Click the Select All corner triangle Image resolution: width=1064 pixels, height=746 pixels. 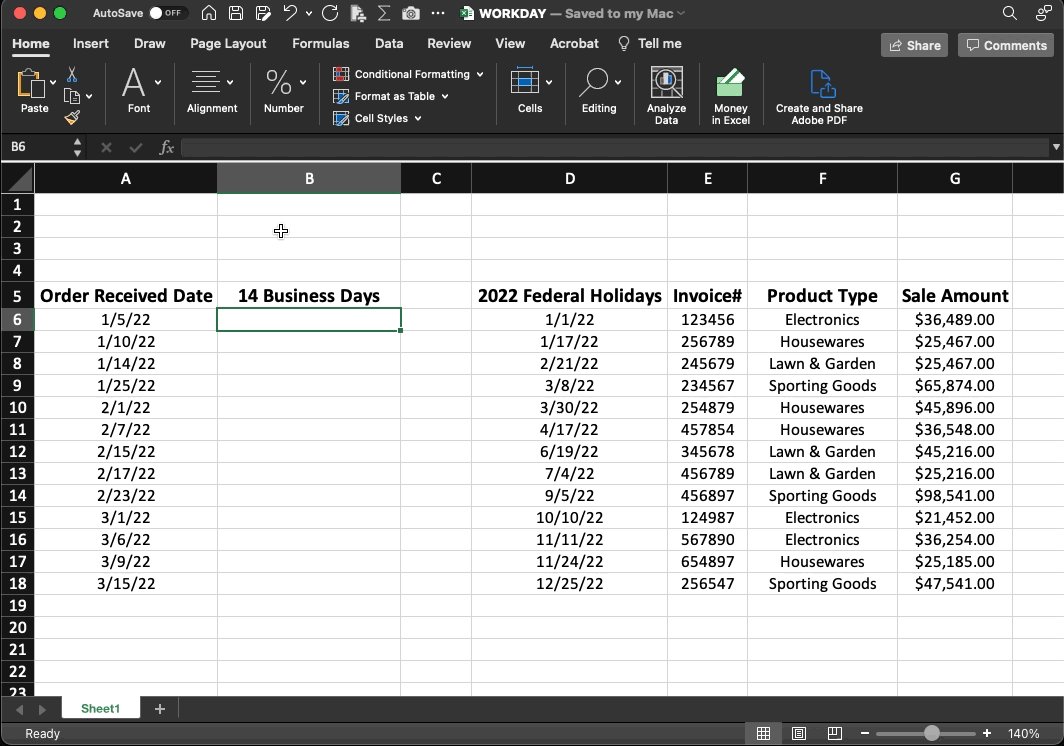18,179
